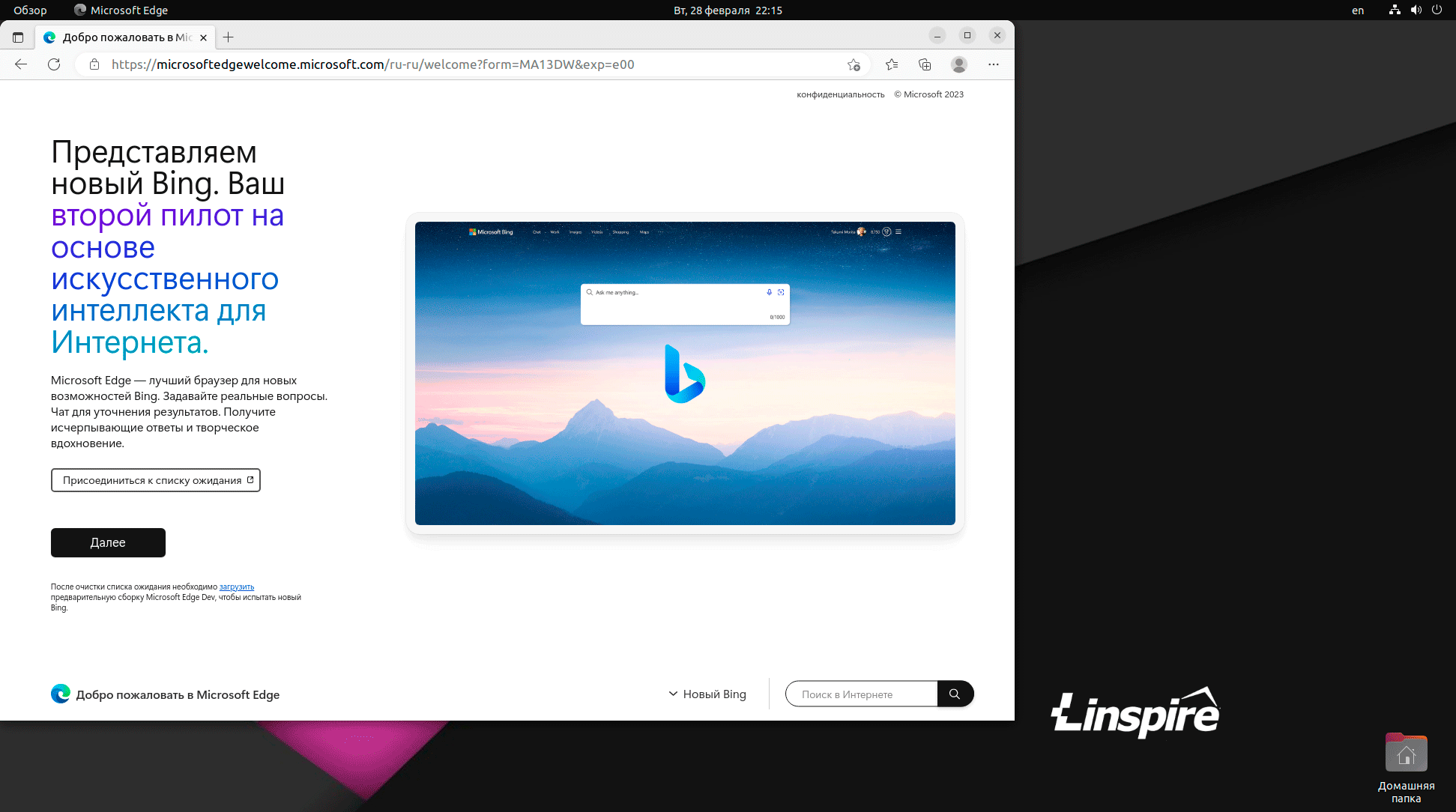Click the загрузить link
1456x812 pixels.
237,587
